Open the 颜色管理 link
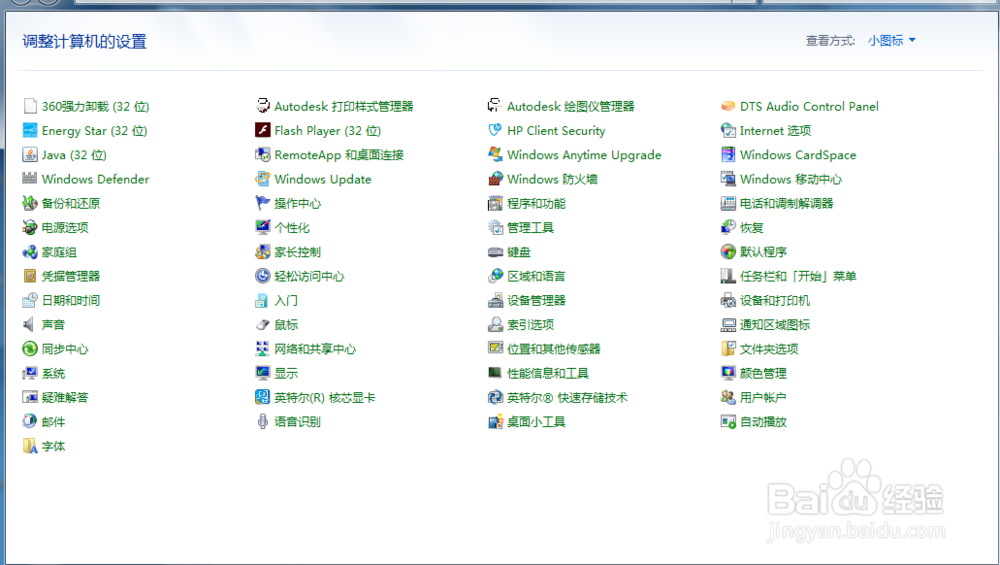The height and width of the screenshot is (565, 1000). pos(763,373)
